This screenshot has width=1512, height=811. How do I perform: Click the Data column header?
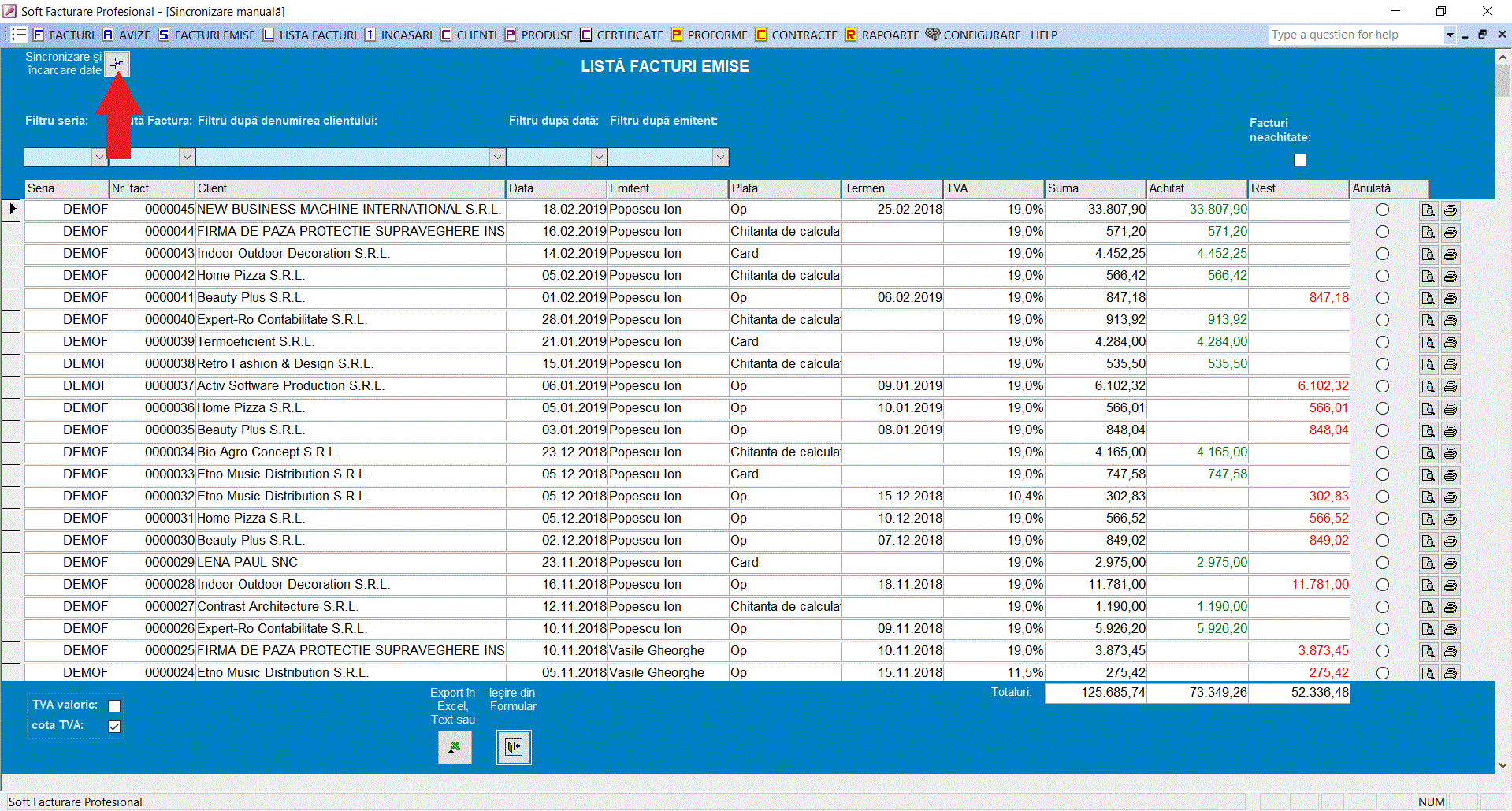pyautogui.click(x=556, y=188)
